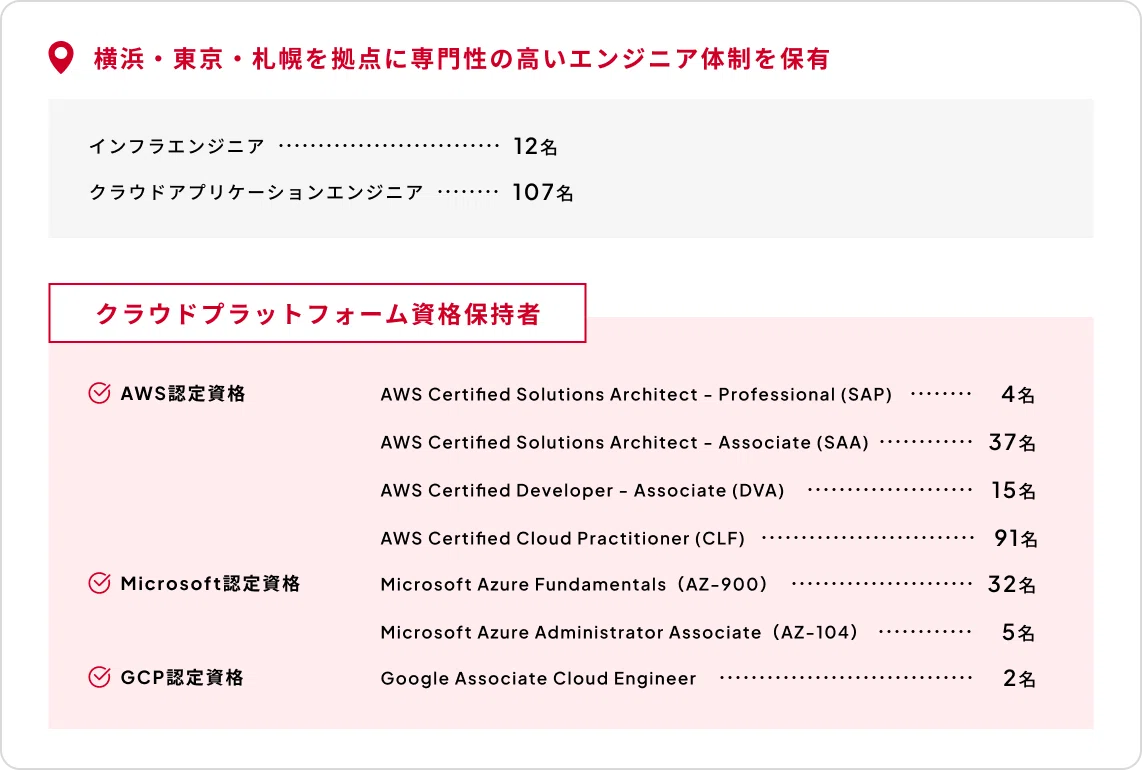Expand the Google Associate Cloud Engineer row

(538, 678)
